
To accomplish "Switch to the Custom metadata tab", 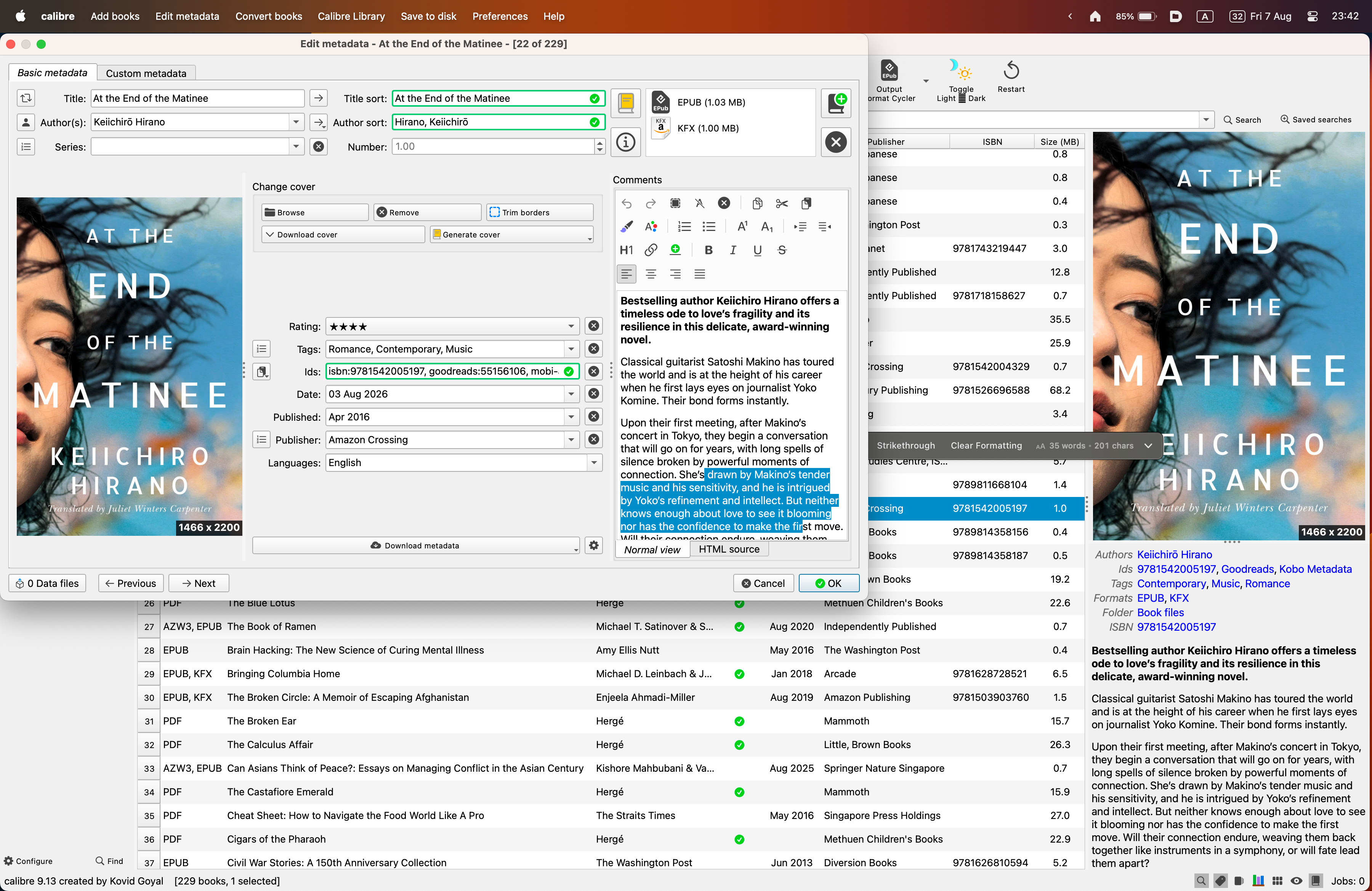I will point(146,73).
